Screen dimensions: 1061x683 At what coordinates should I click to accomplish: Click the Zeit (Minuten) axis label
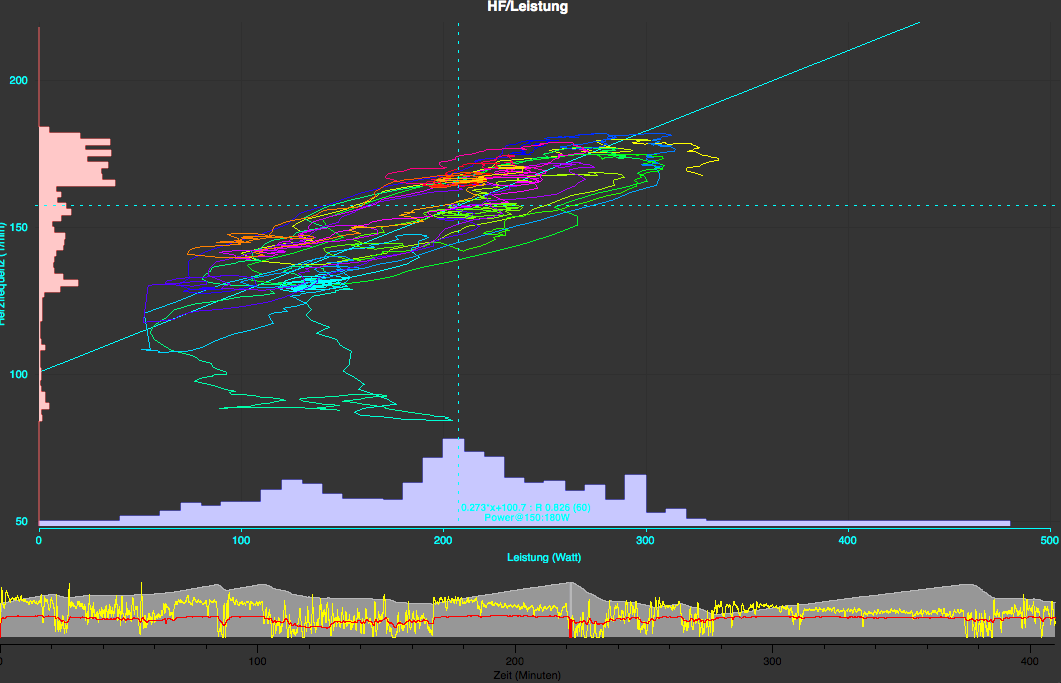(x=526, y=675)
